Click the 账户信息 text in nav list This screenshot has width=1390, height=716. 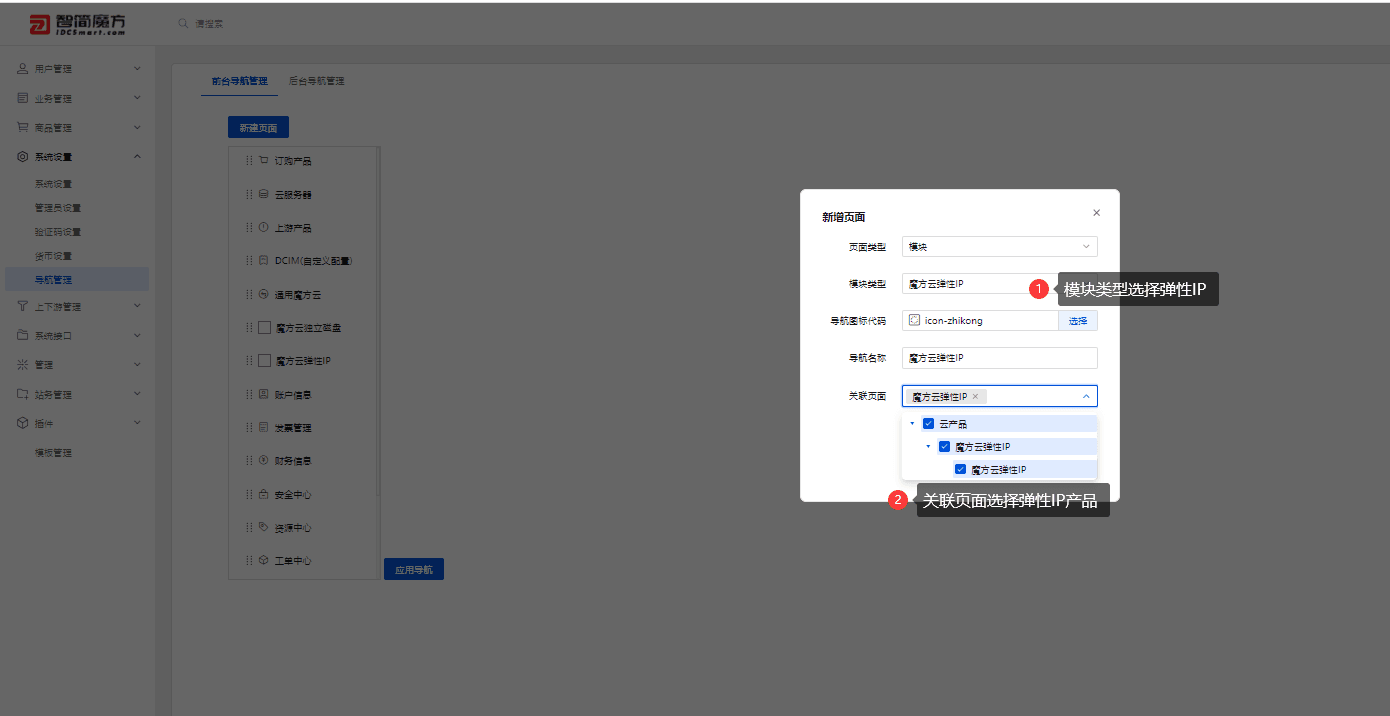293,394
